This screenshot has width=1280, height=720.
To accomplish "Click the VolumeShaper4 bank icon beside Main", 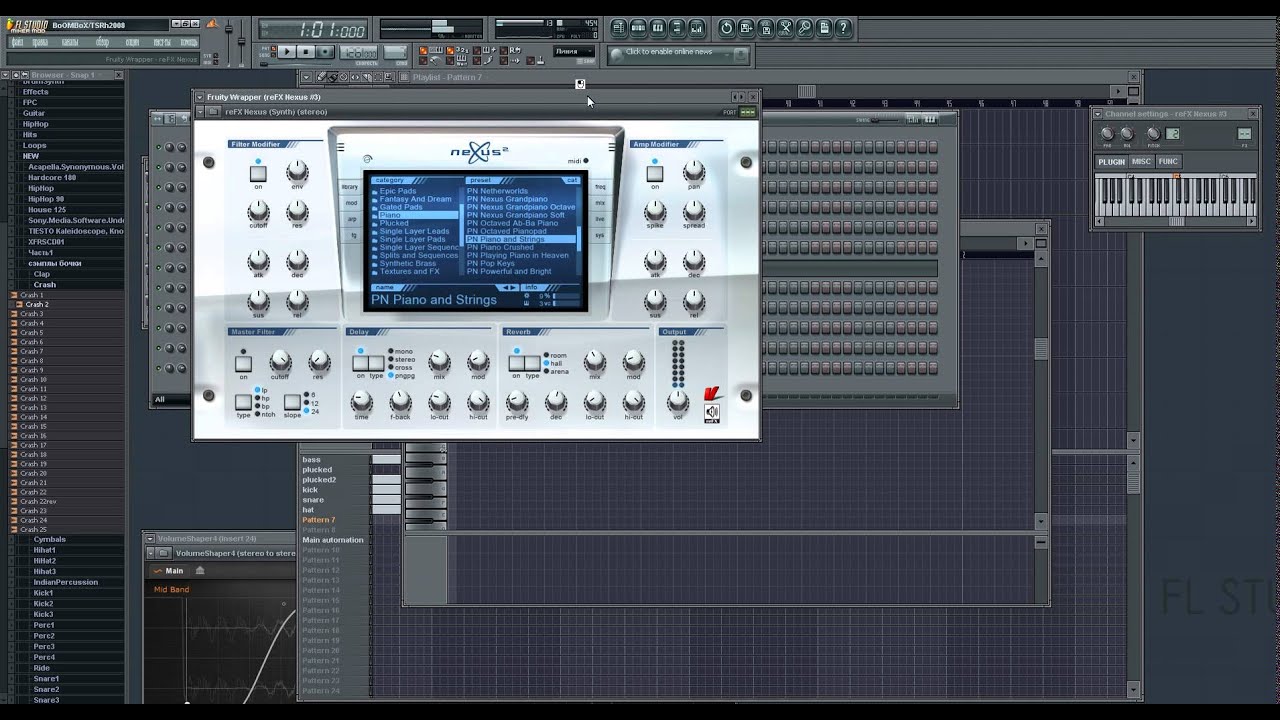I will click(x=200, y=571).
